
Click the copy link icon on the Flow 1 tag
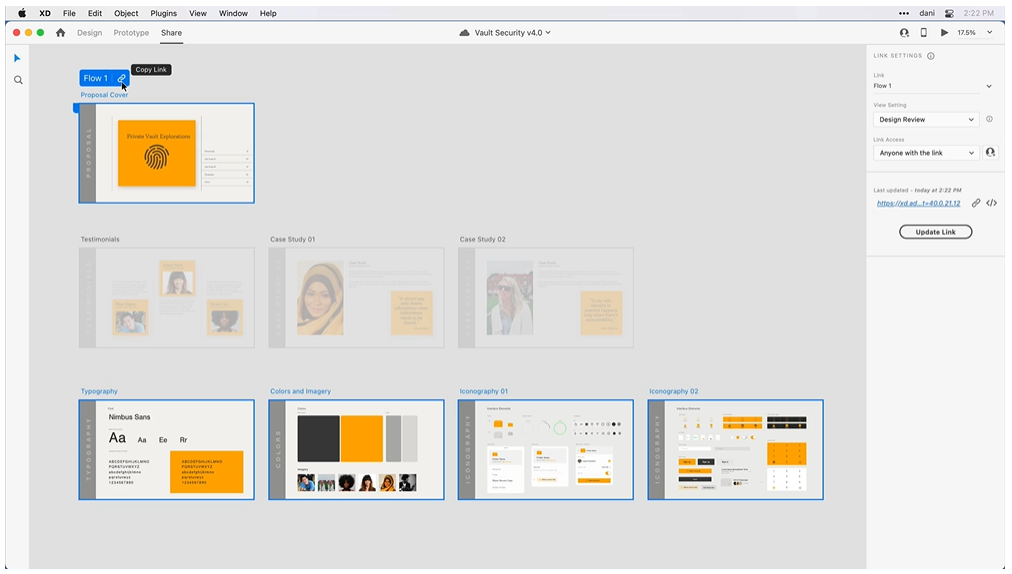[121, 78]
